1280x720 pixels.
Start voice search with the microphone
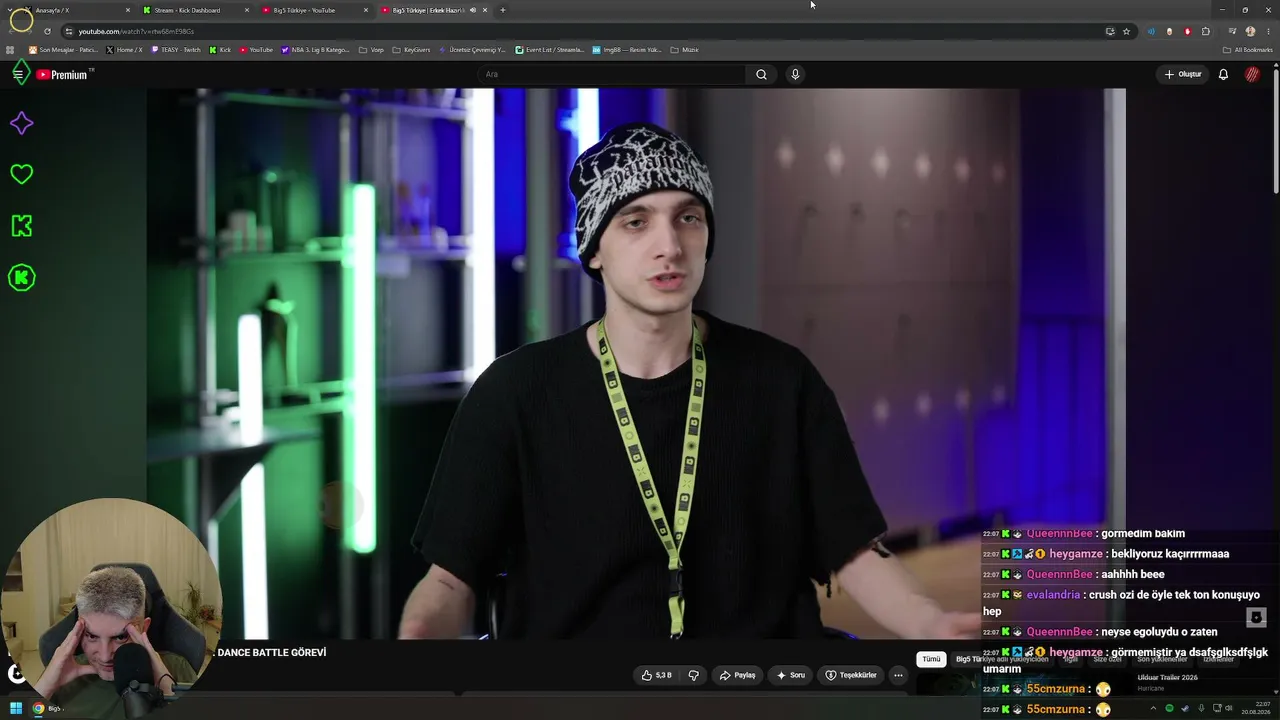(795, 74)
